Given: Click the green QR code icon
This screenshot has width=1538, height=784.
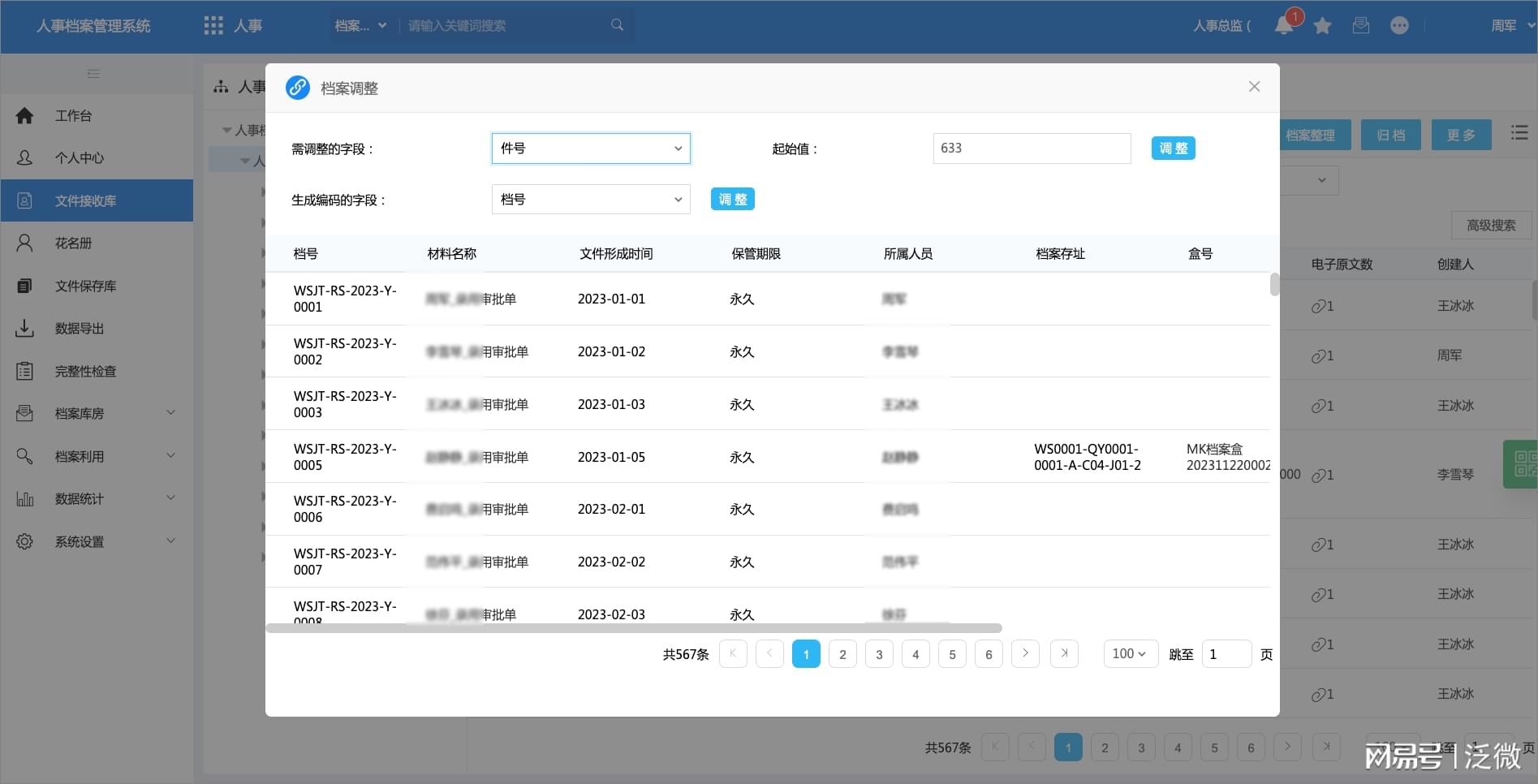Looking at the screenshot, I should click(1523, 464).
